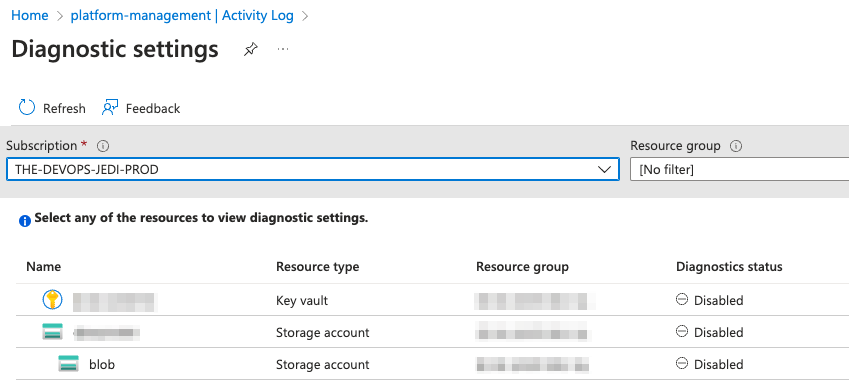Screen dimensions: 849x385
Task: Sort by Resource group column header
Action: point(522,266)
